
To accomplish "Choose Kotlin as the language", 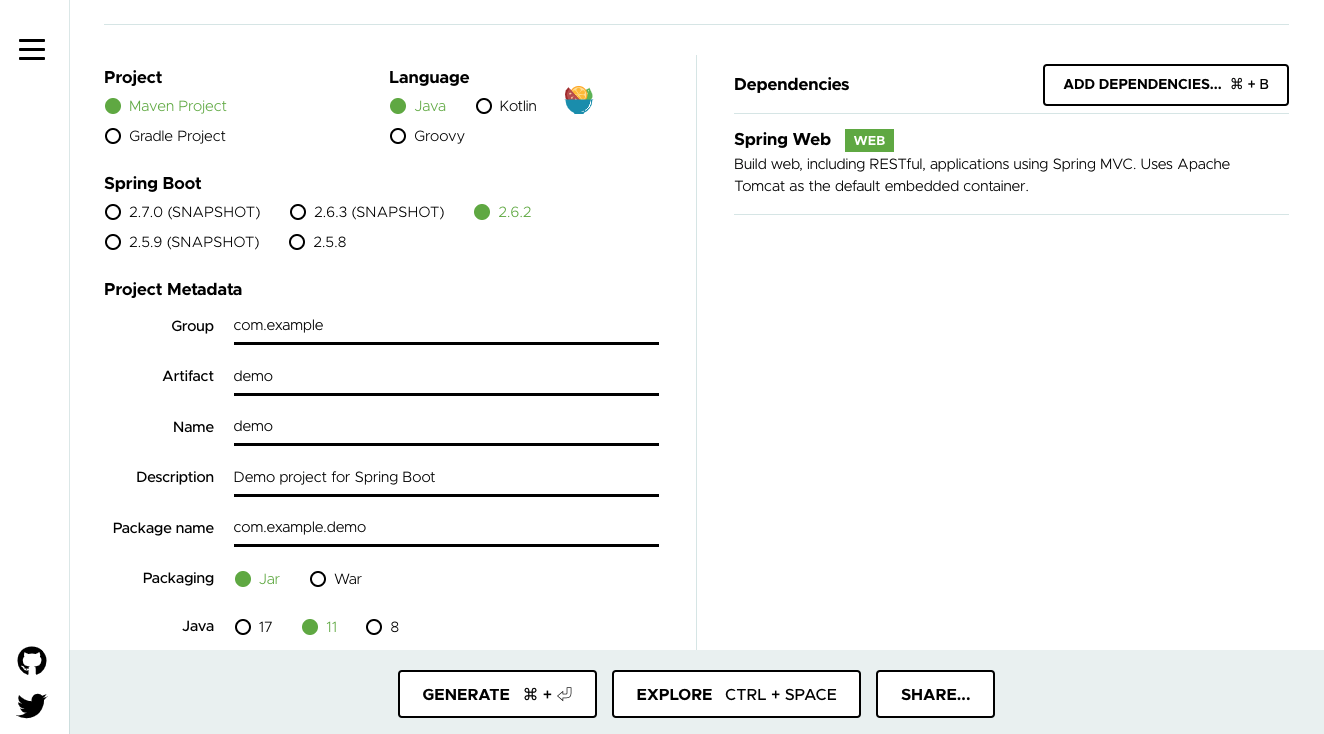I will point(506,106).
